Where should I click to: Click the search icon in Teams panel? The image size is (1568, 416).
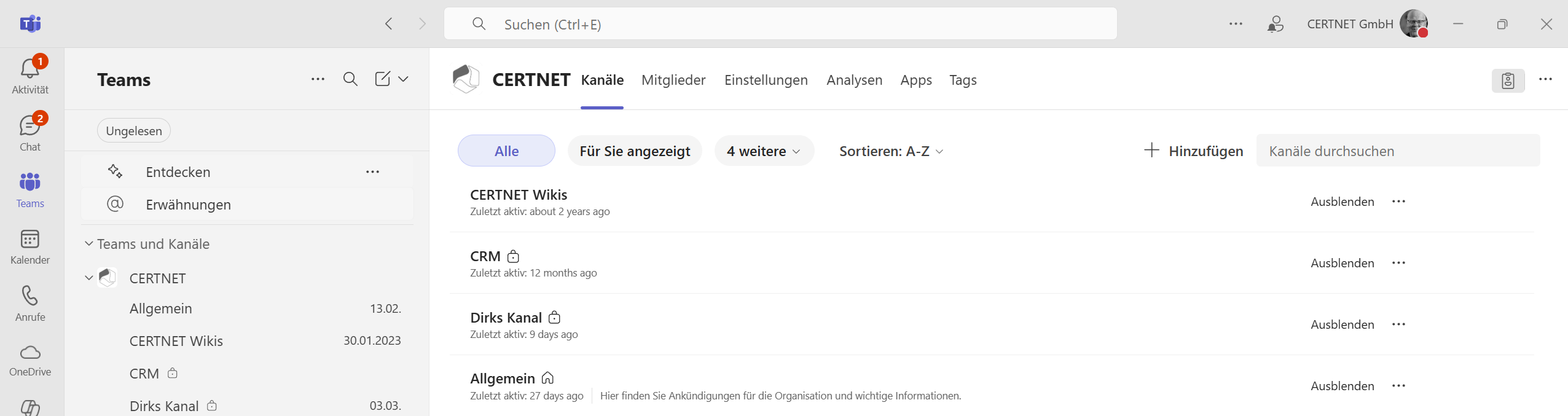coord(350,79)
